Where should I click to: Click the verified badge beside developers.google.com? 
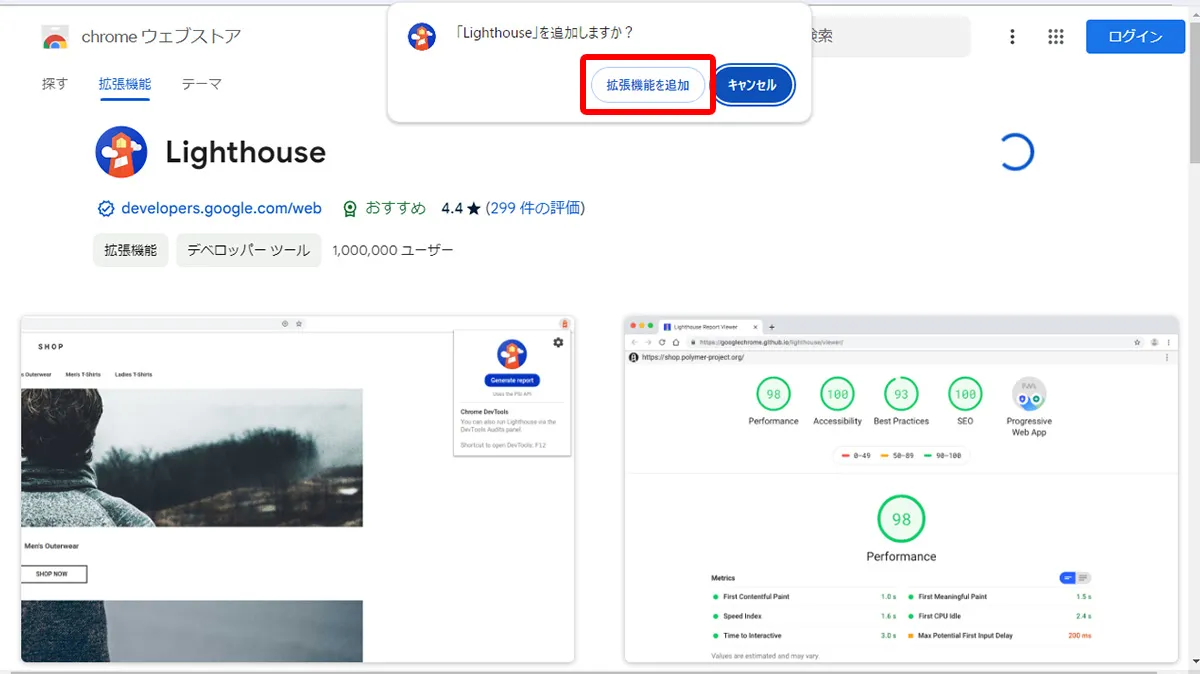[106, 209]
